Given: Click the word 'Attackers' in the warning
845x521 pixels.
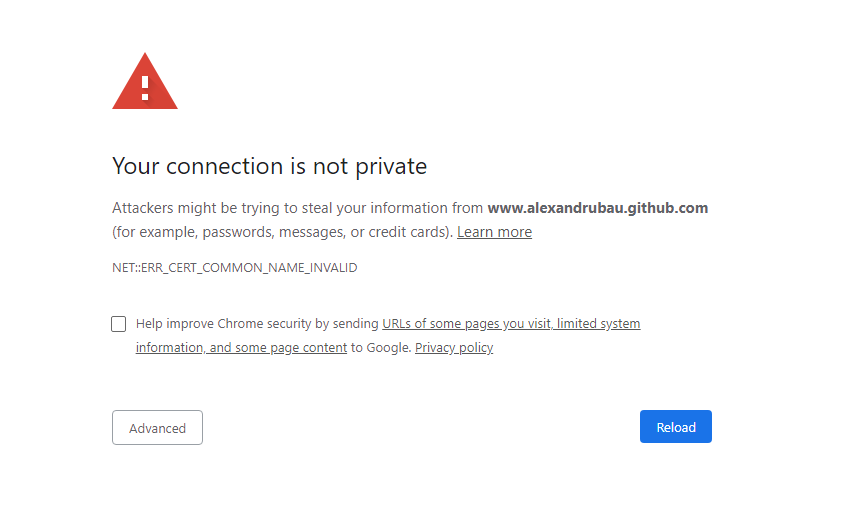Looking at the screenshot, I should 143,208.
